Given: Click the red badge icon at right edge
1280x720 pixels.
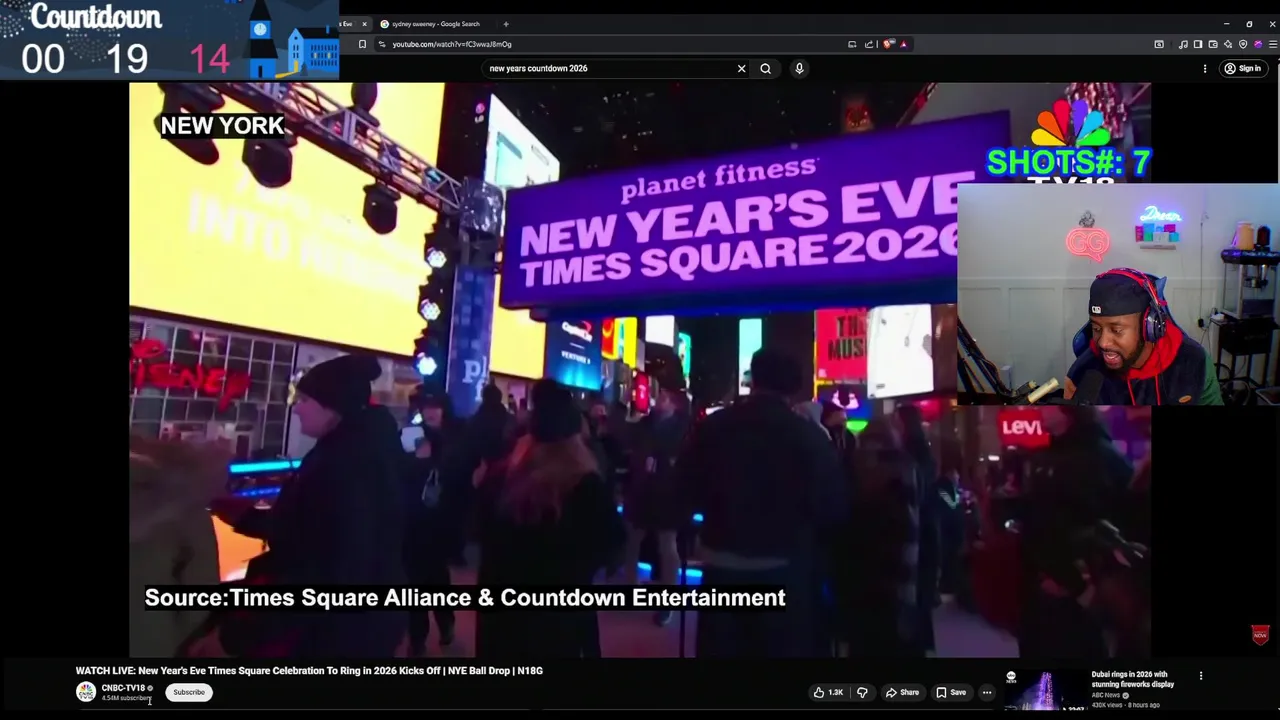Looking at the screenshot, I should pos(1260,635).
